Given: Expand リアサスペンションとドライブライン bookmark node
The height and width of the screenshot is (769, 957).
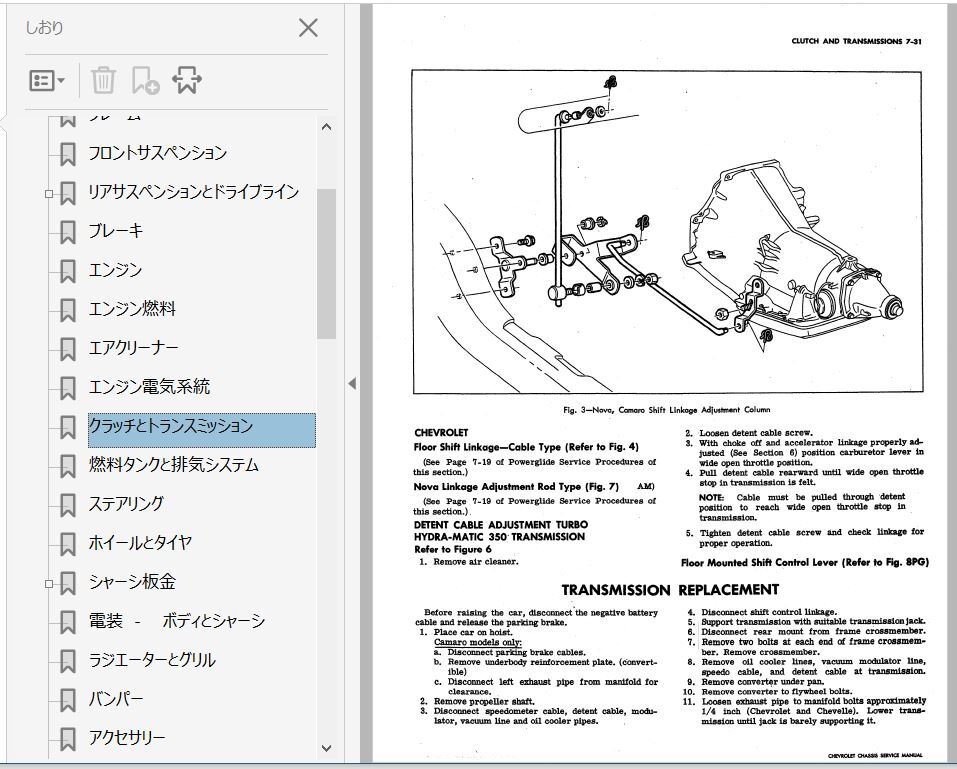Looking at the screenshot, I should (x=49, y=194).
